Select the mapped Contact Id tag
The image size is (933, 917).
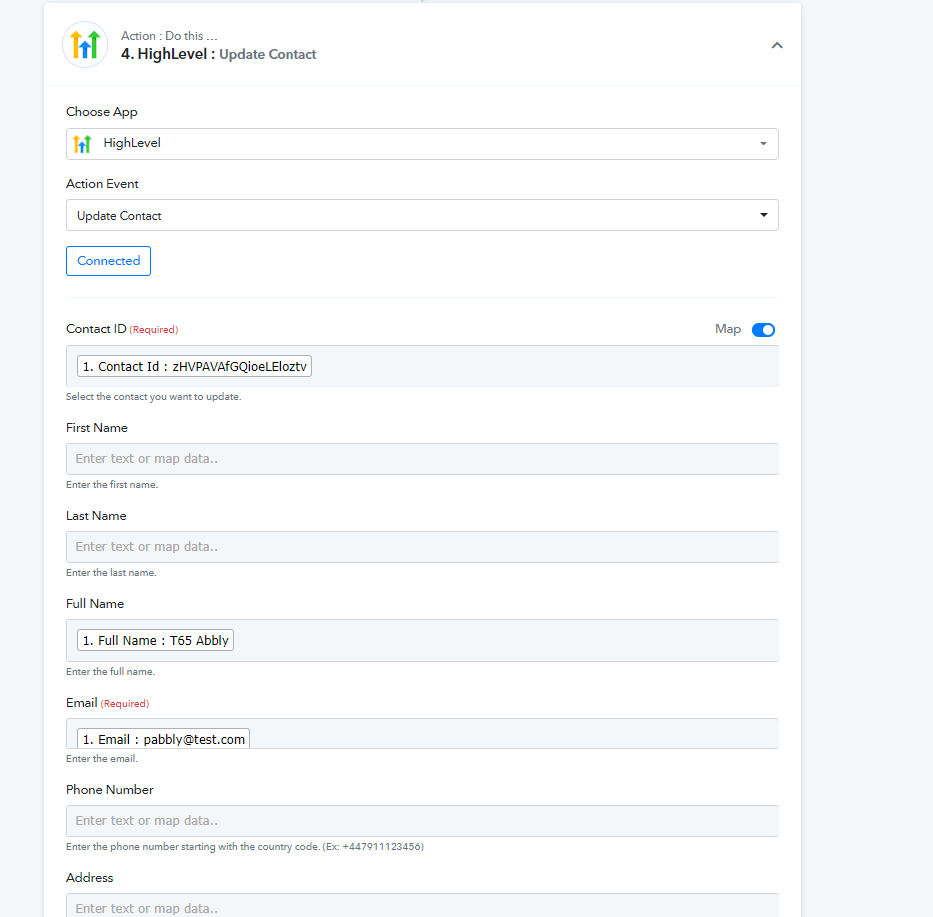(x=194, y=367)
